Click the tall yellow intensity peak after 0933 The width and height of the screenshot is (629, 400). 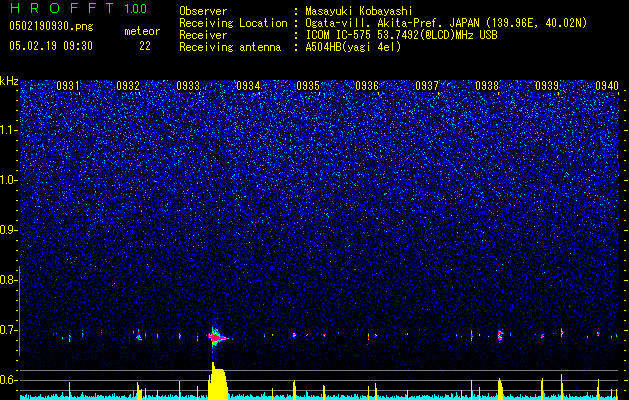point(218,381)
